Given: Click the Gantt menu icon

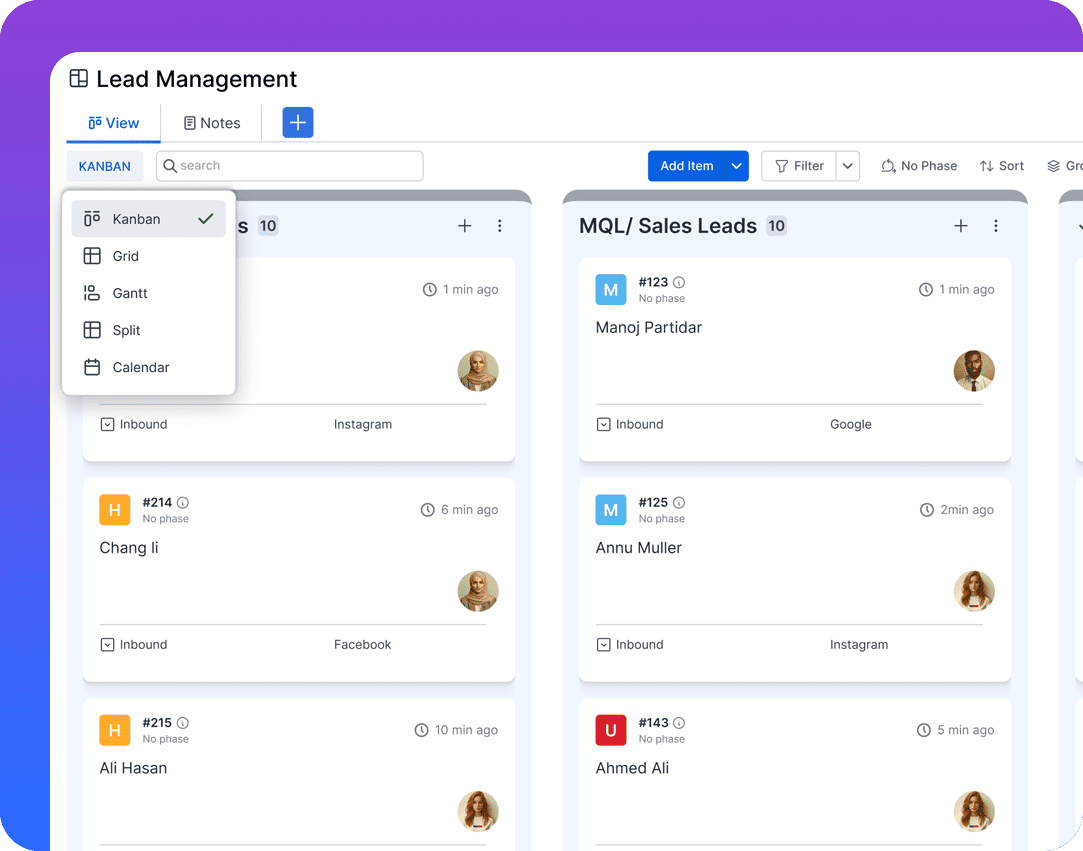Looking at the screenshot, I should pyautogui.click(x=92, y=293).
